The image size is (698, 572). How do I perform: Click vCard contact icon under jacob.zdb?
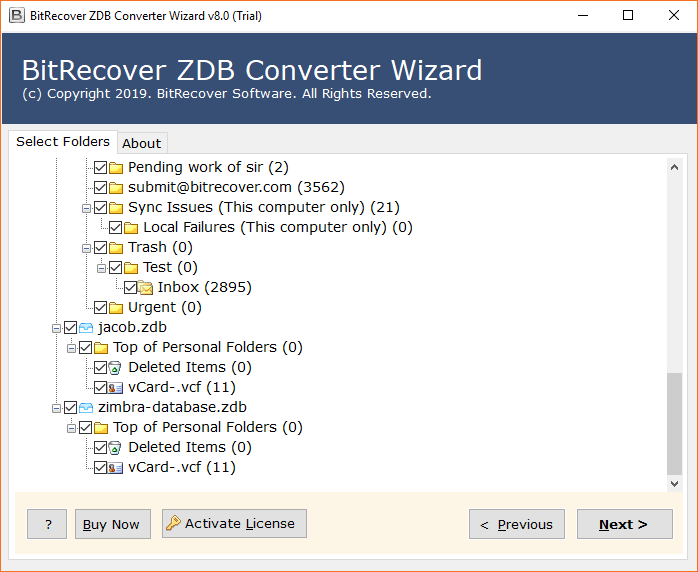116,388
